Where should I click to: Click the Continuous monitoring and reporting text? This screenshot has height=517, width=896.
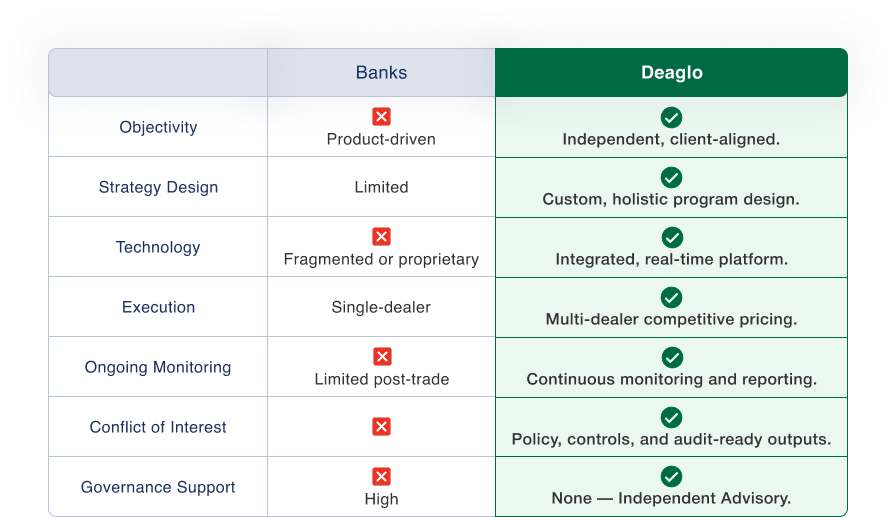671,379
